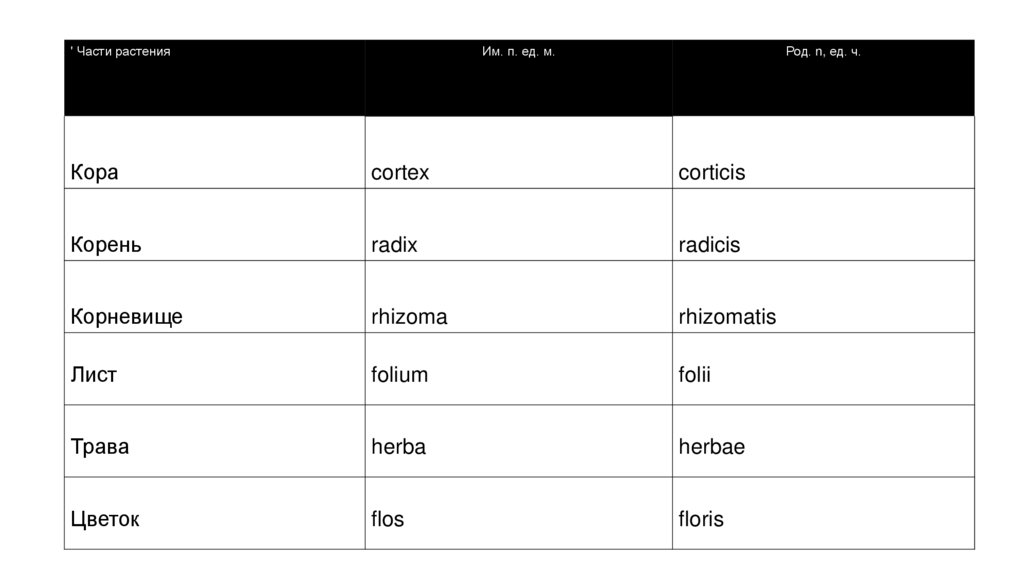Select the 'corticis' cell
This screenshot has width=1024, height=574.
(712, 173)
